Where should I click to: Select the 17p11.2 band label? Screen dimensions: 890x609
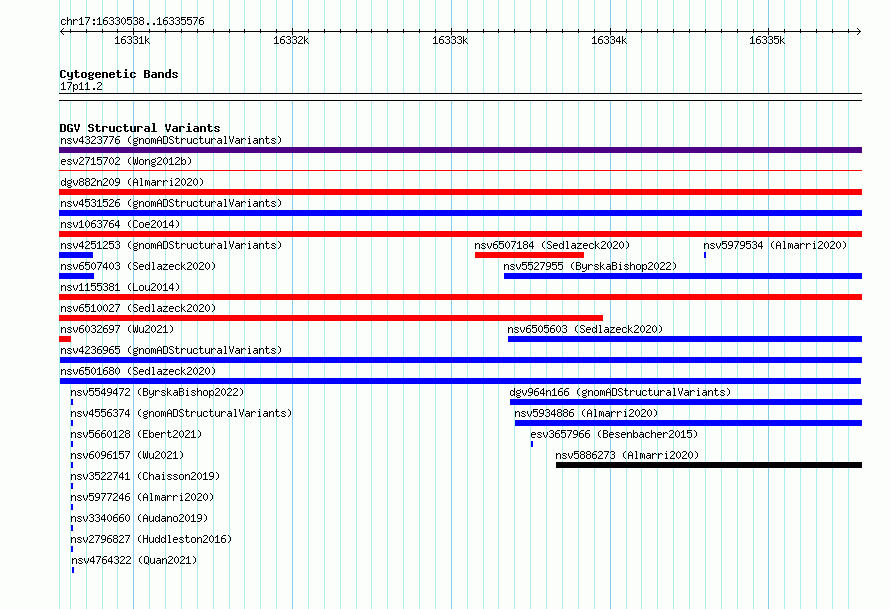click(81, 86)
